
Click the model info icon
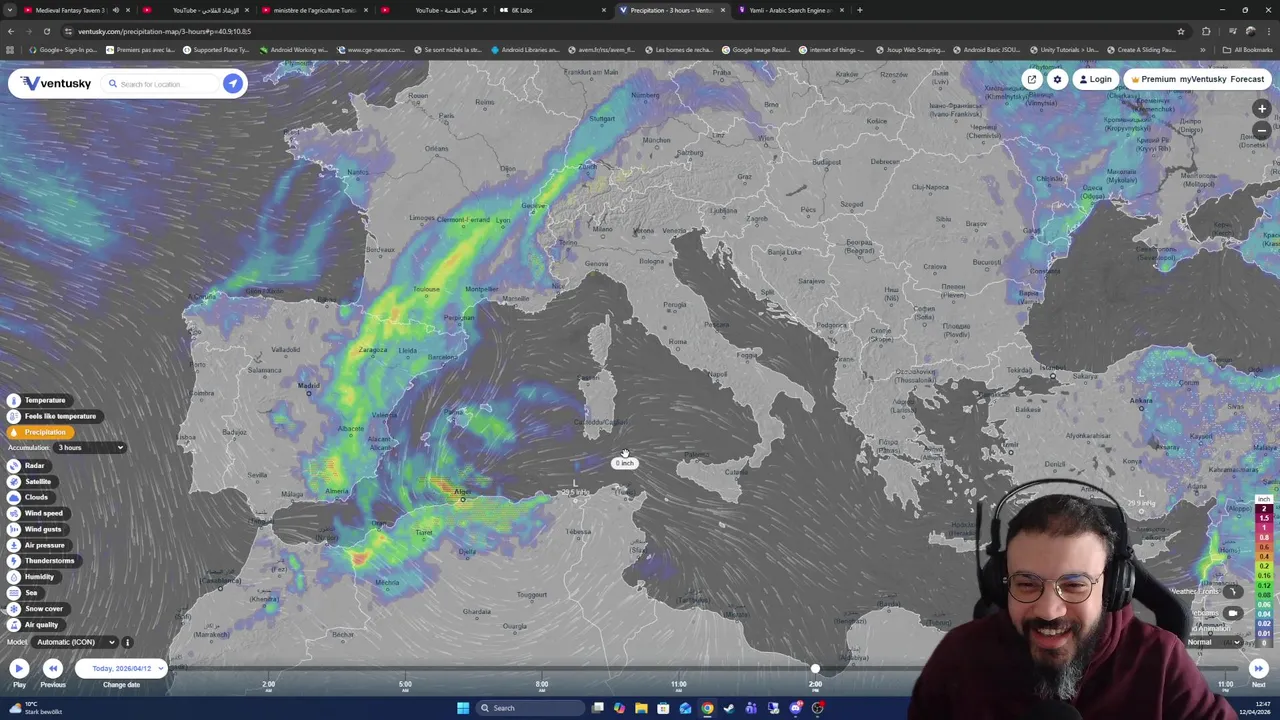point(127,642)
